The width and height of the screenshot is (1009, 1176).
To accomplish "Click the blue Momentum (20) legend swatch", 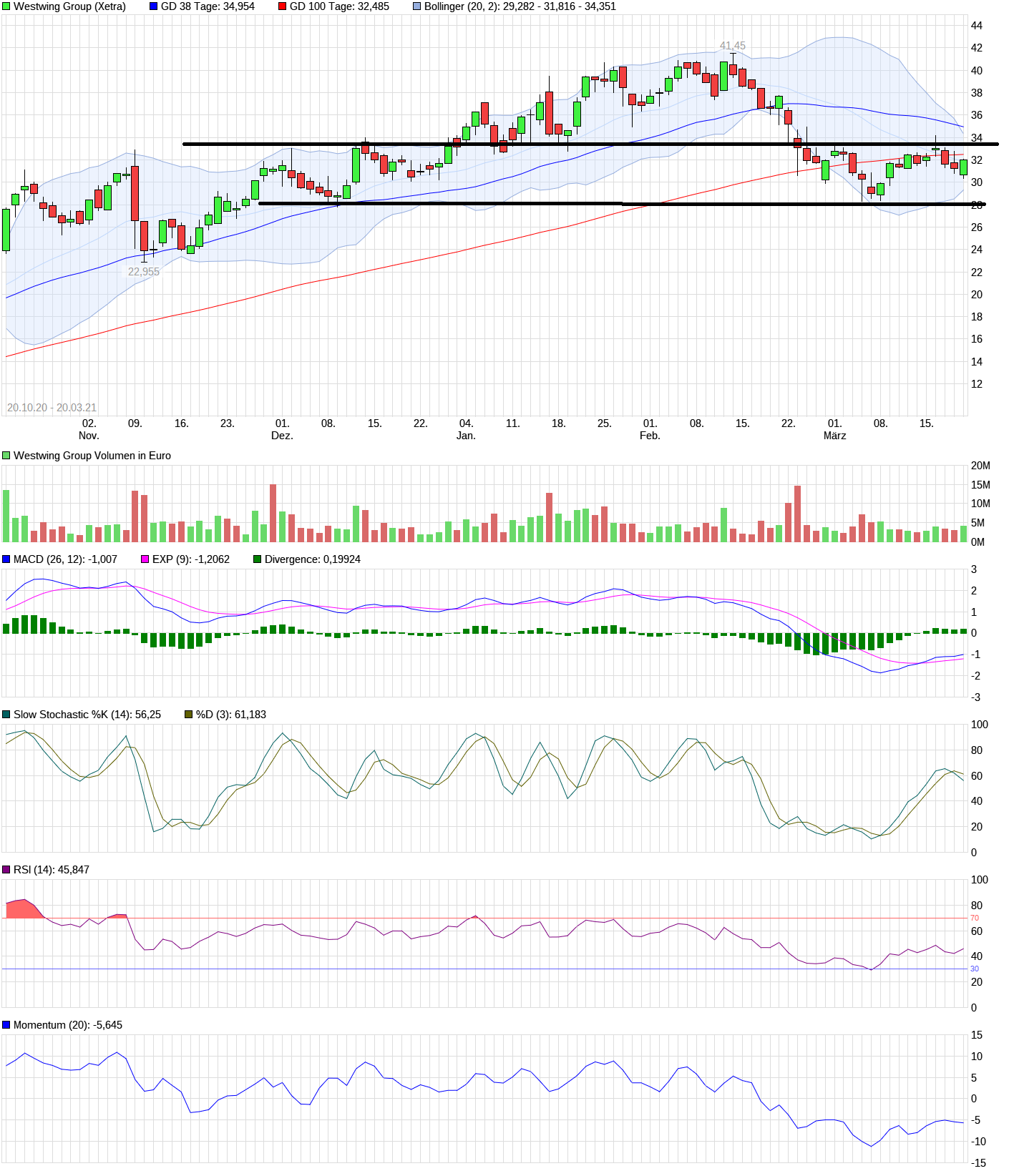I will coord(6,1025).
